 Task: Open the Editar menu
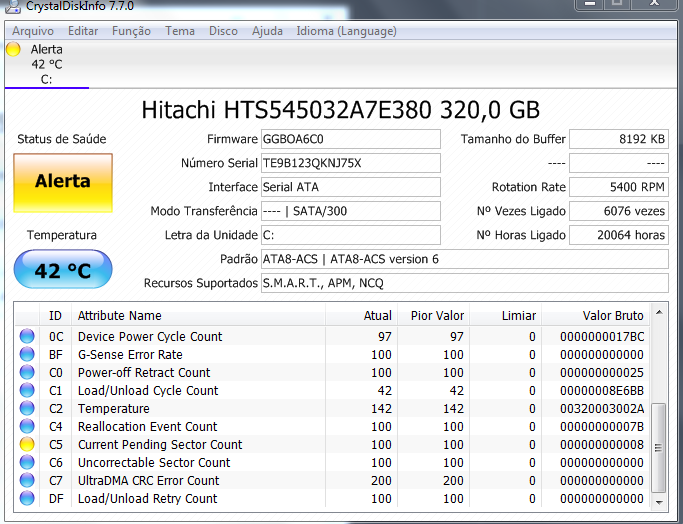pos(83,31)
